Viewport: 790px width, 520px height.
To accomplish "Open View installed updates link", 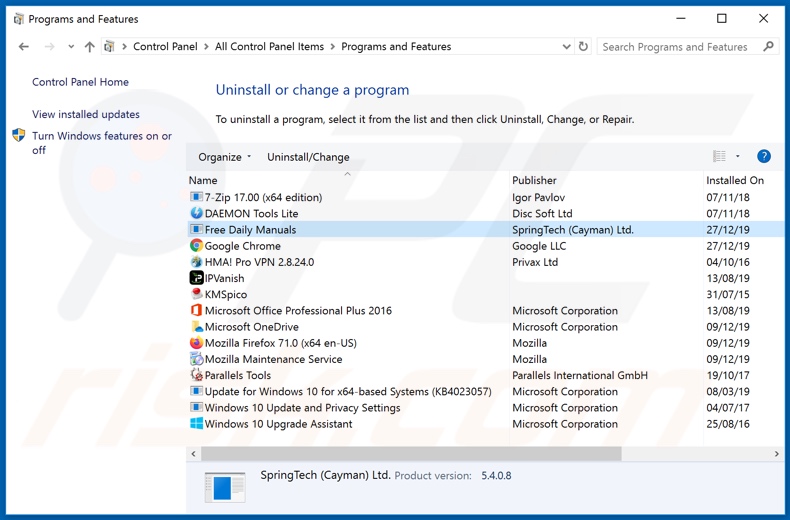I will pos(86,114).
